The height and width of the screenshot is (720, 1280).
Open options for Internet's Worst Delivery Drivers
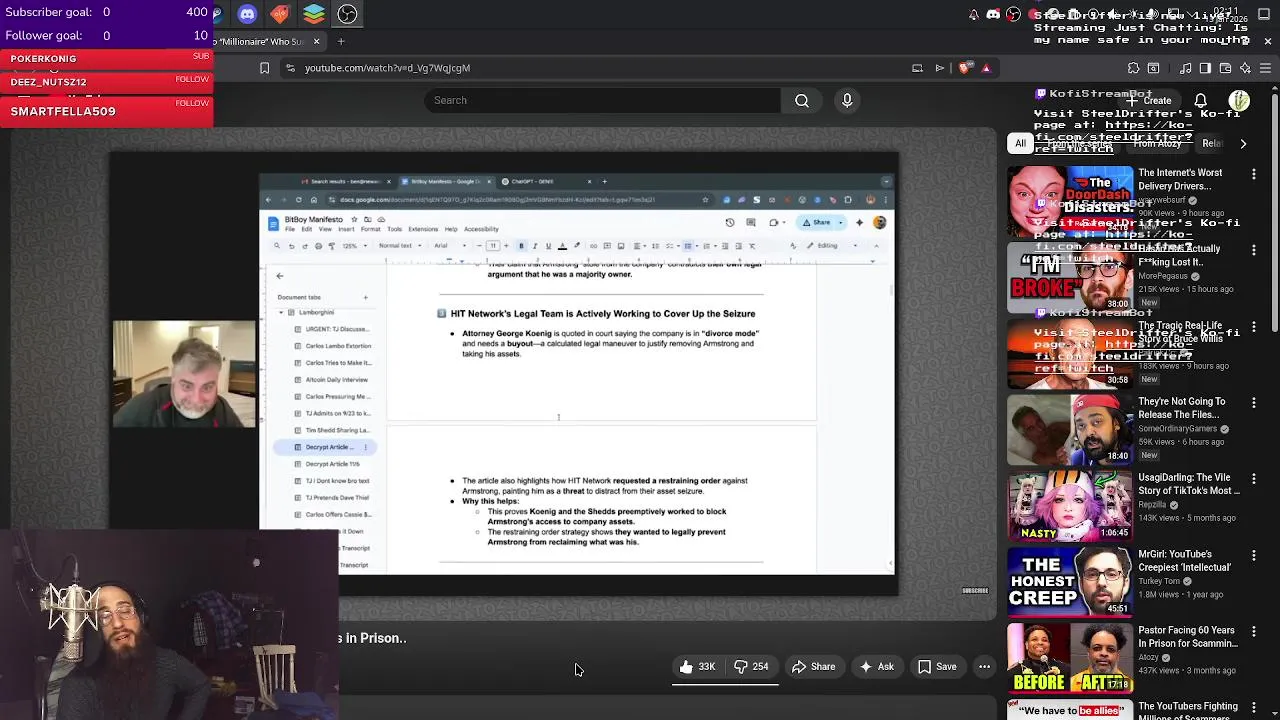point(1254,174)
